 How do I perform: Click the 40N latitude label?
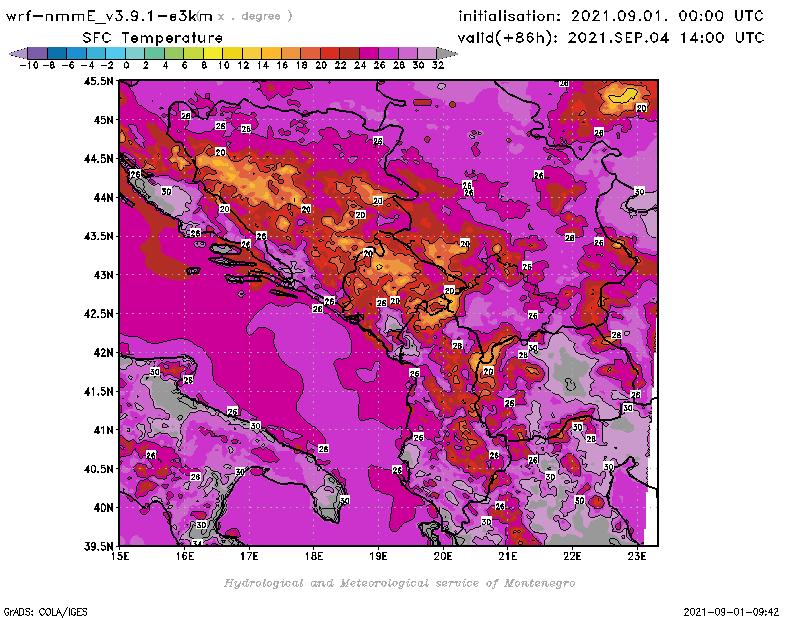click(103, 508)
